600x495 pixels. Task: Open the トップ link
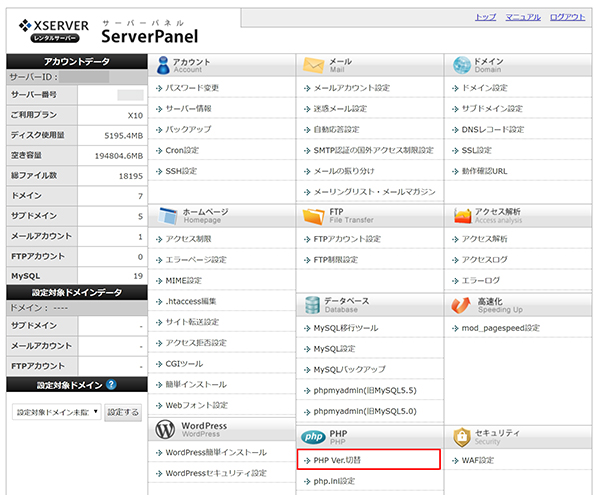tap(485, 17)
